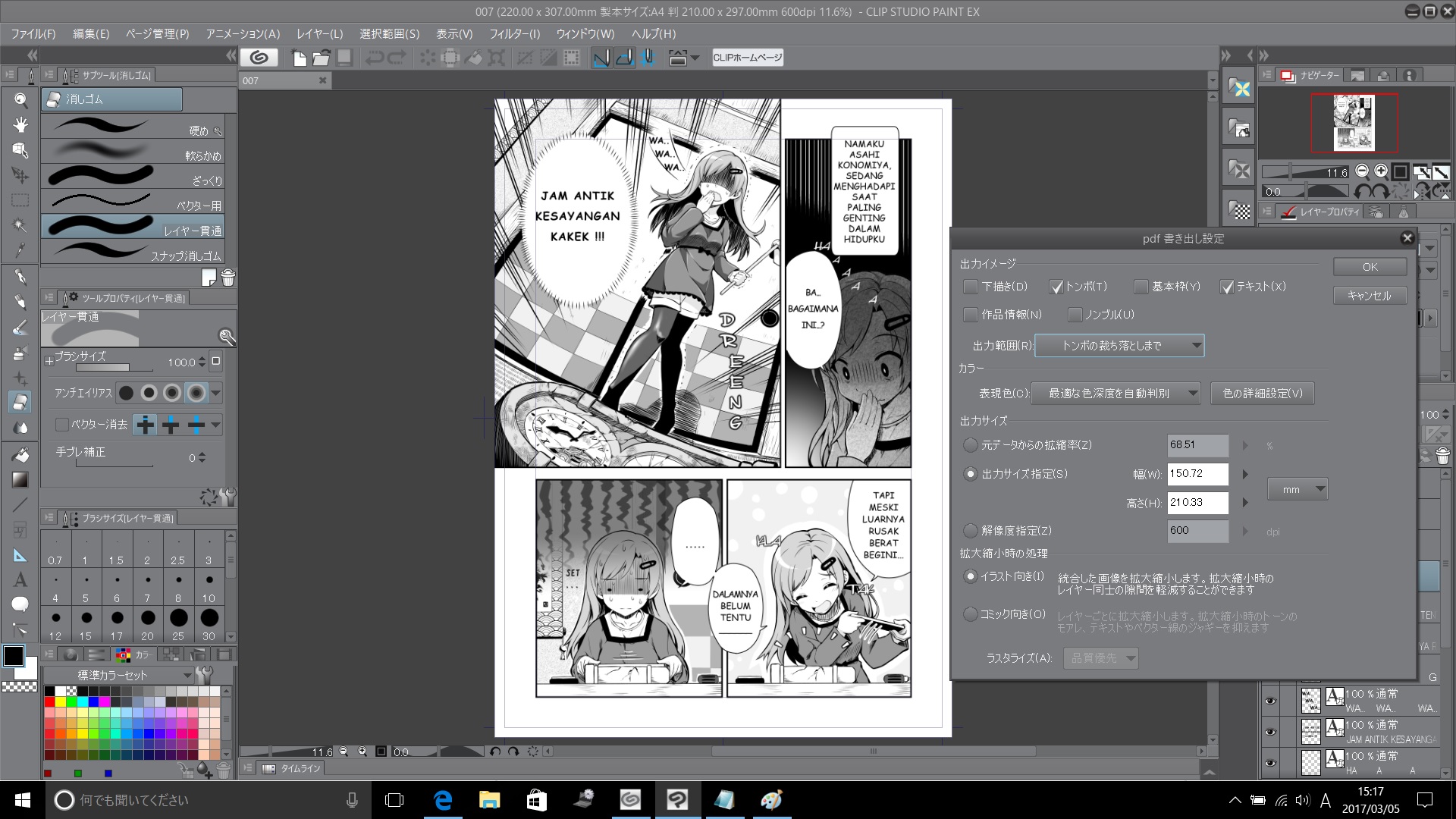The width and height of the screenshot is (1456, 819).
Task: Delete sub tool with trash icon
Action: pyautogui.click(x=227, y=278)
